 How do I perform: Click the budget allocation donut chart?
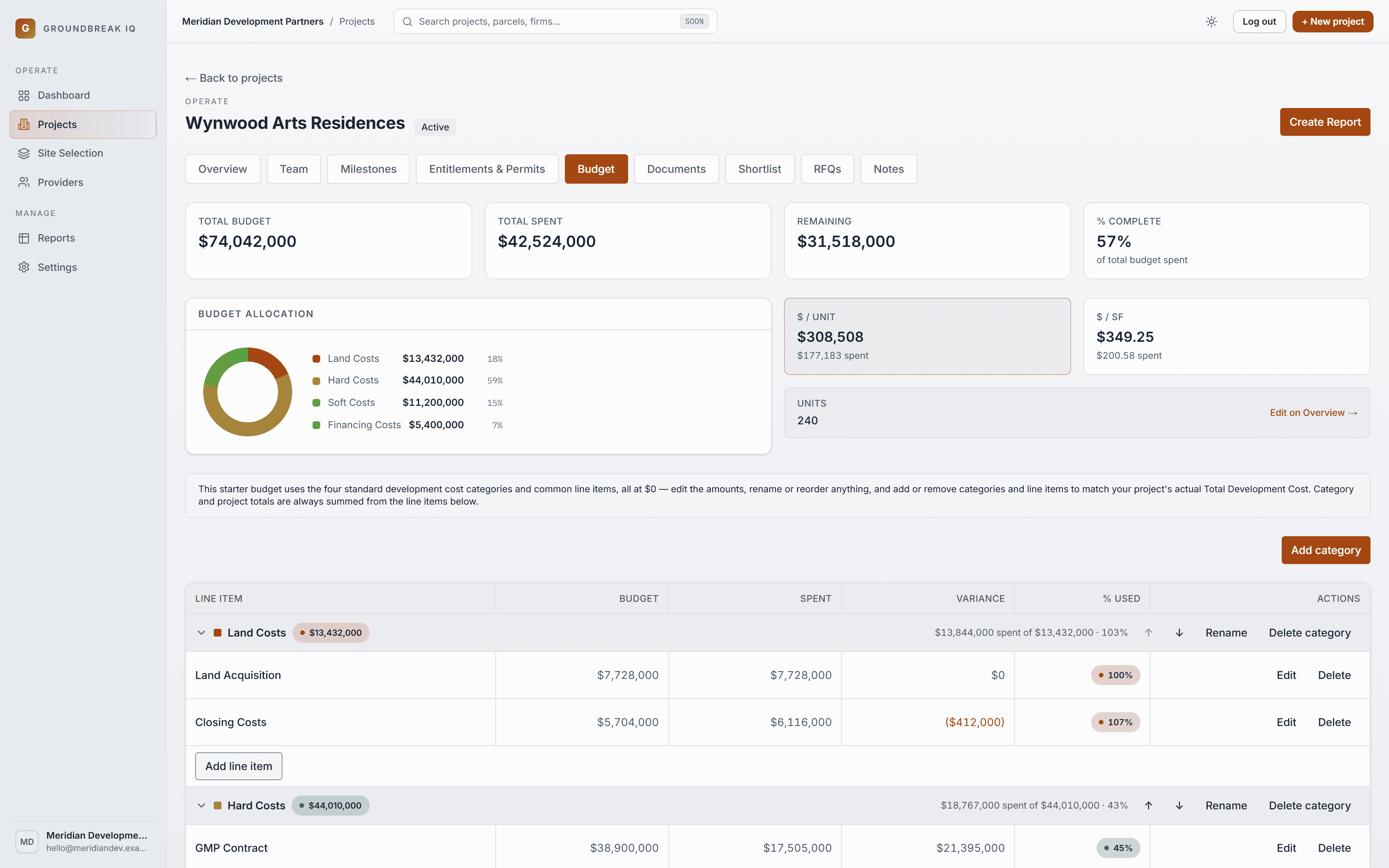pyautogui.click(x=248, y=392)
